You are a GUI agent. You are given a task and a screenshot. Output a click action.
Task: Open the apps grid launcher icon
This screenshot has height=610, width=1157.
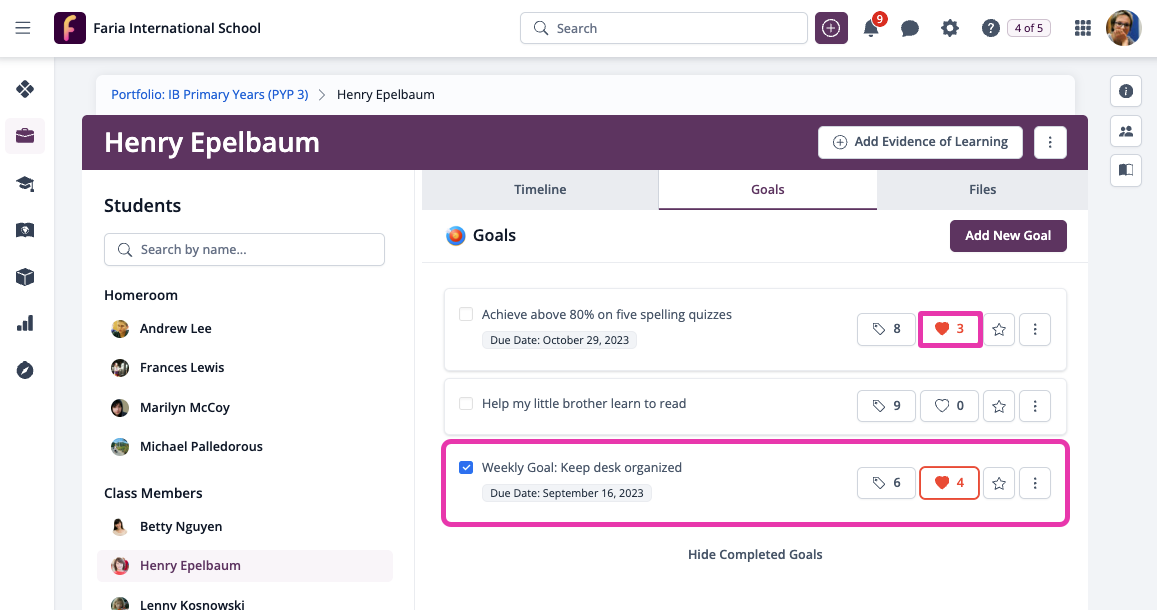point(1082,28)
